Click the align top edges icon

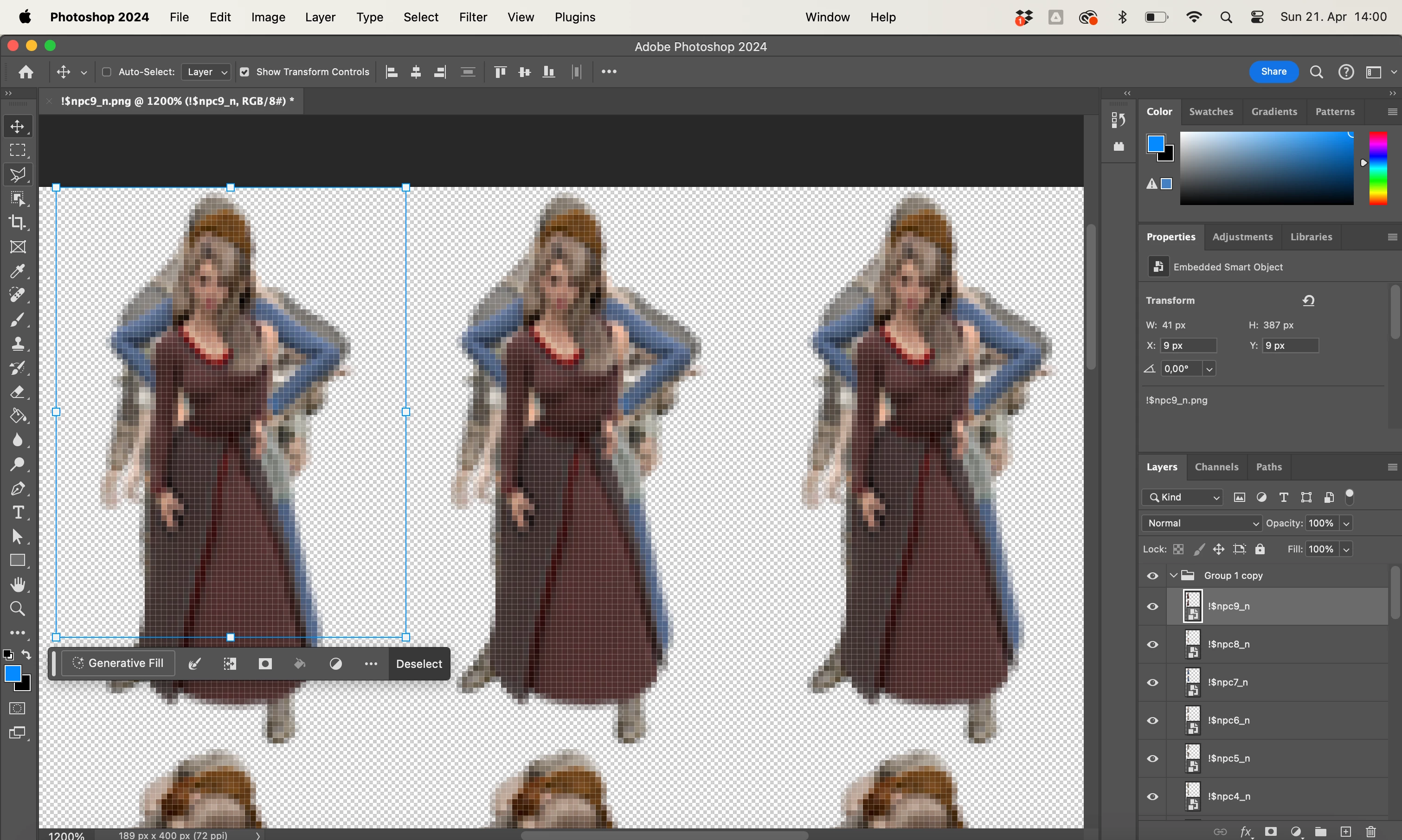501,72
